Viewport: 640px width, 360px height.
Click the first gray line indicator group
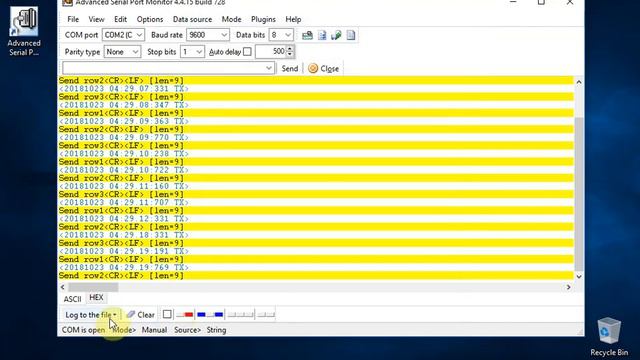(x=241, y=314)
